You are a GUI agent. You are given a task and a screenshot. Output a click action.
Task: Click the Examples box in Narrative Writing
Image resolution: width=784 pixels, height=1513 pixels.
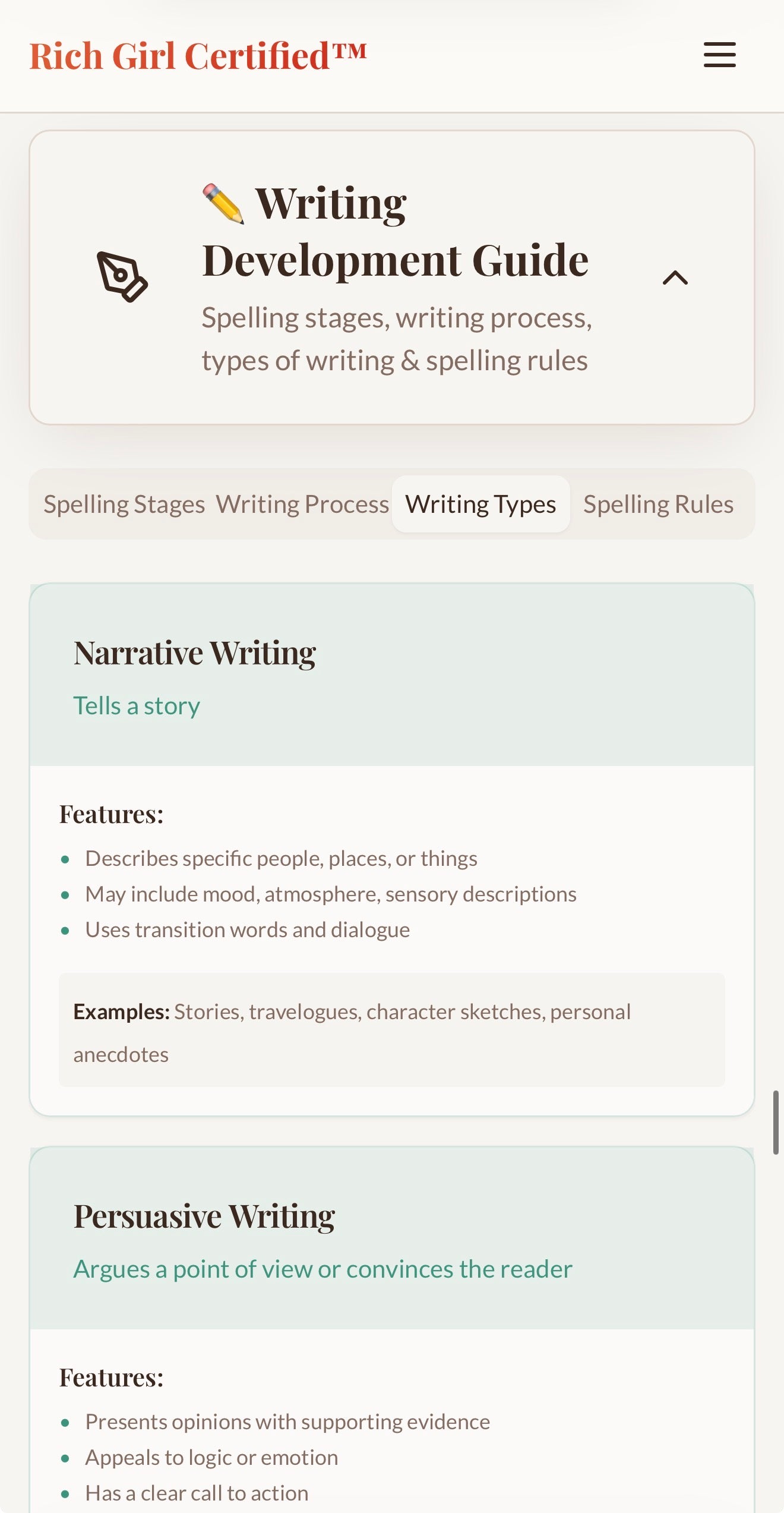pyautogui.click(x=391, y=1030)
